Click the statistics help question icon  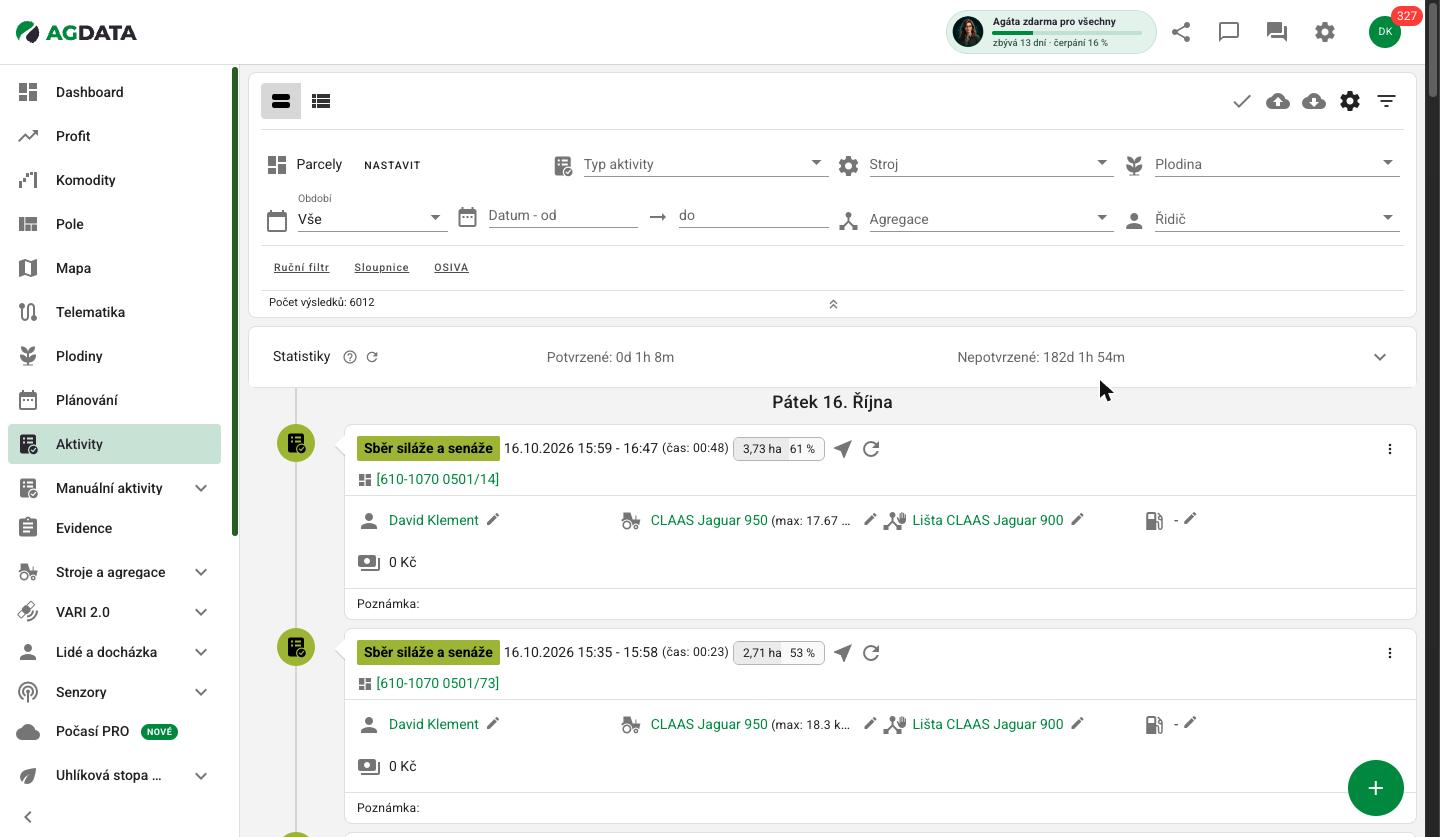(350, 357)
